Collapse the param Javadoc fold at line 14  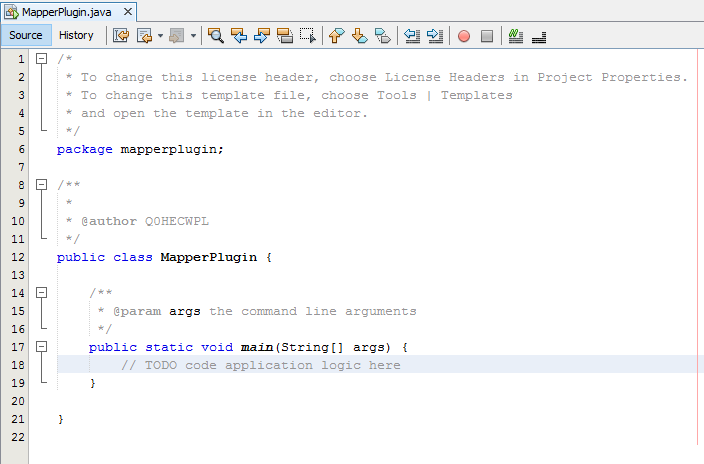click(41, 292)
